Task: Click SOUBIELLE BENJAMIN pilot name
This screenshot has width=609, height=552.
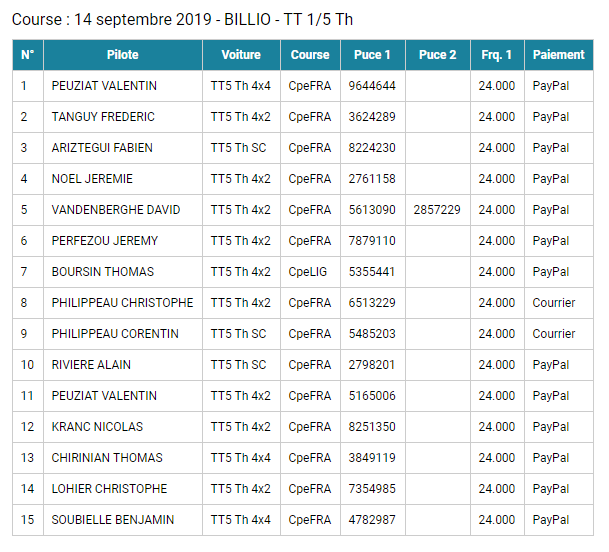Action: pyautogui.click(x=113, y=520)
